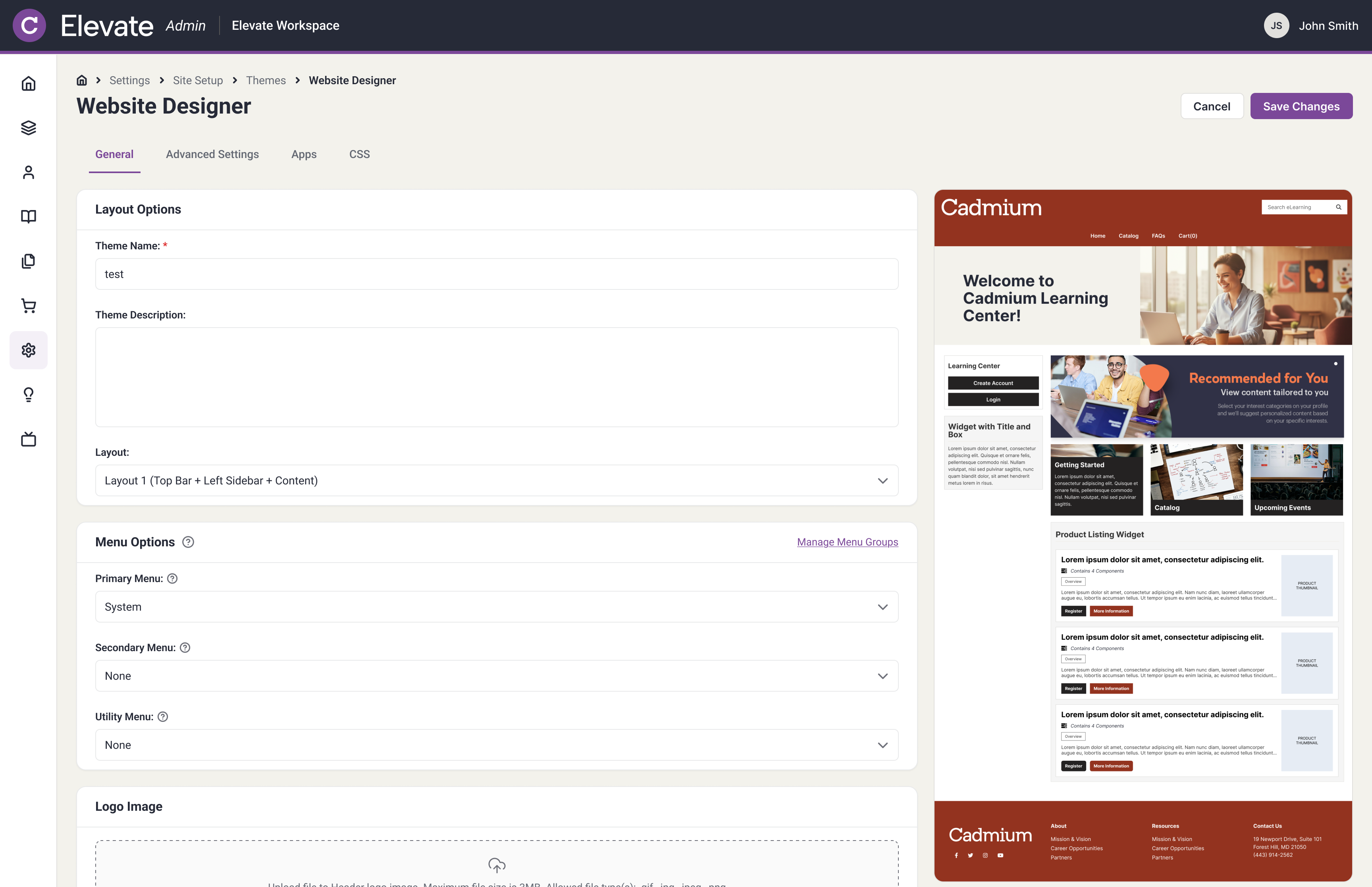Screen dimensions: 1372x887
Task: Switch to the CSS tab
Action: tap(359, 154)
